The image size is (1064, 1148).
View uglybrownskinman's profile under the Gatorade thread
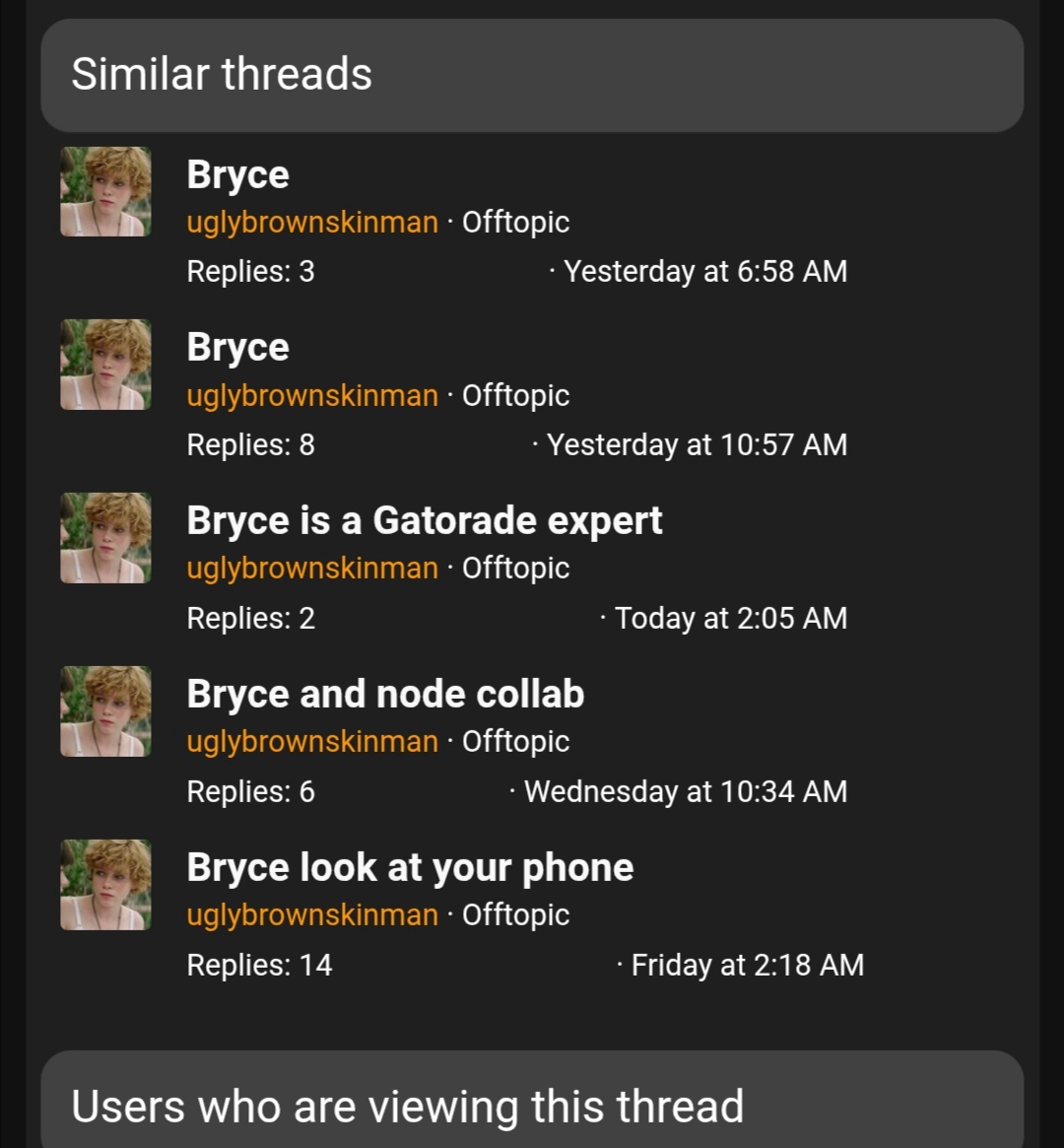[x=311, y=568]
